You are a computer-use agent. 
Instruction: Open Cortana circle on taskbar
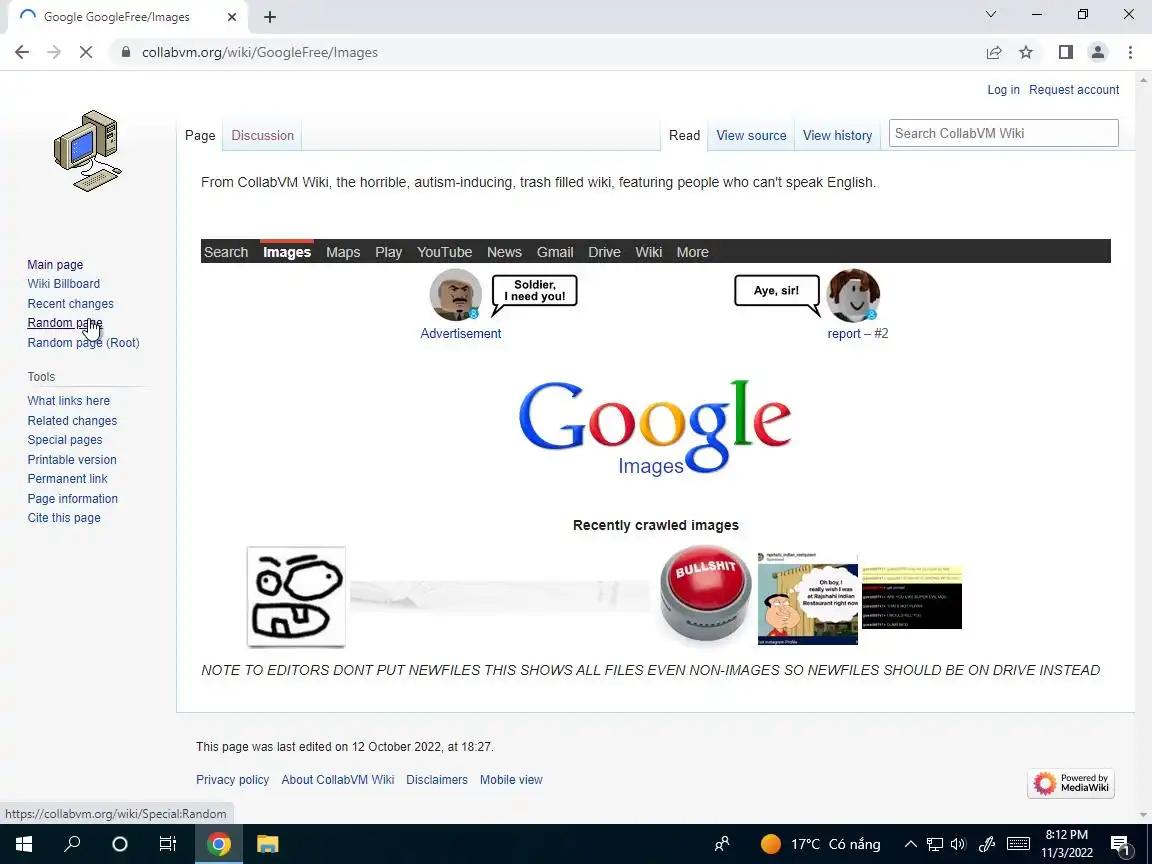[x=120, y=844]
